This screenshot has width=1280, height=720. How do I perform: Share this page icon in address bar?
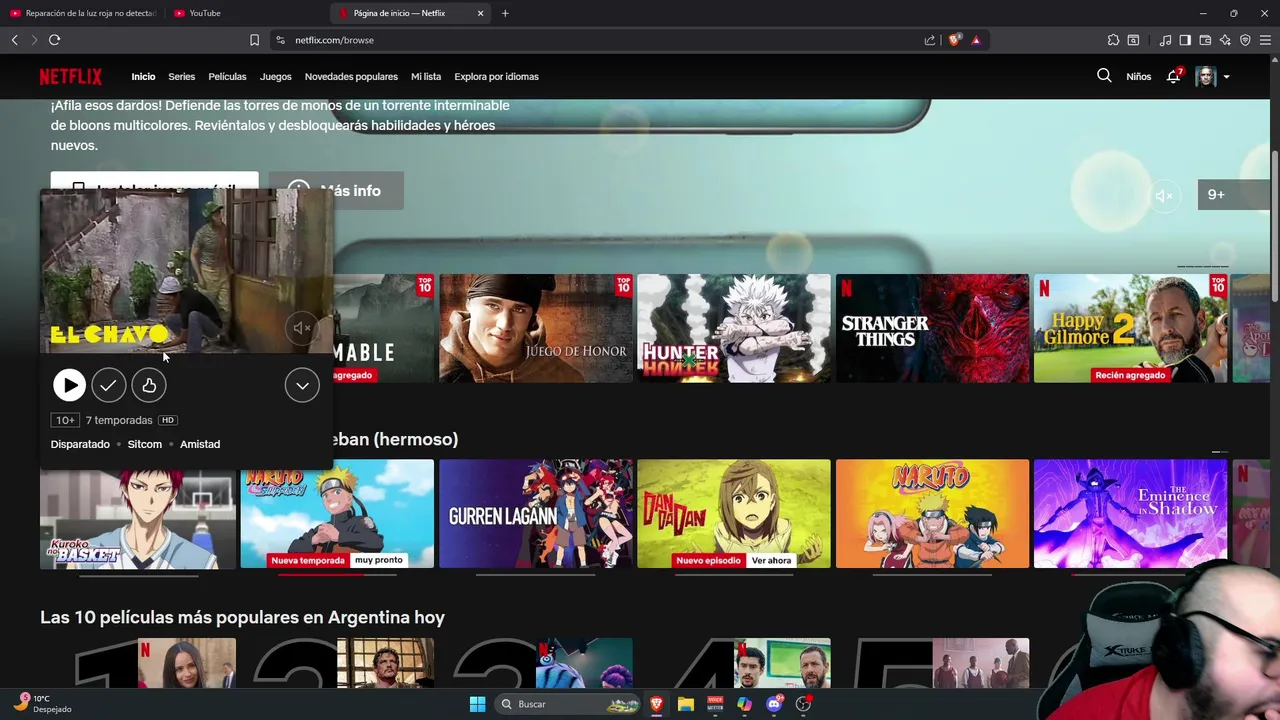pyautogui.click(x=930, y=40)
